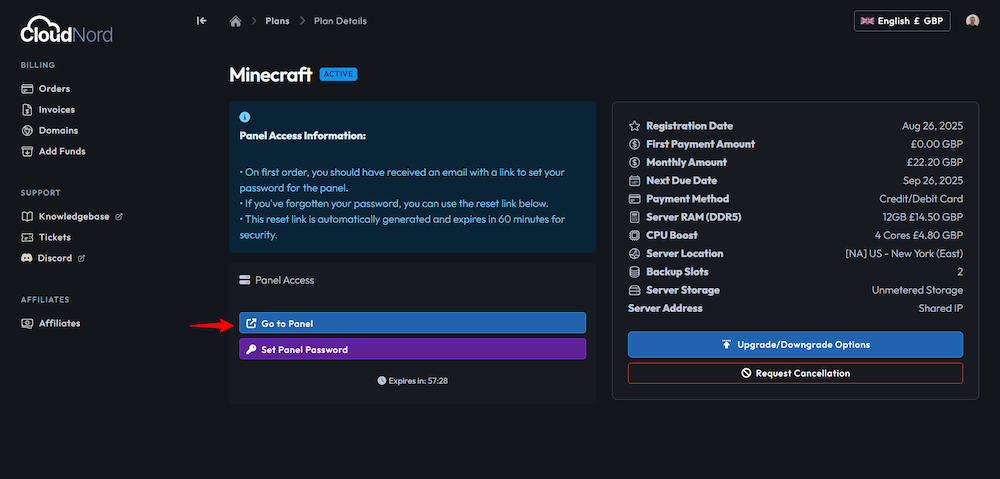Screen dimensions: 1000x479
Task: Click the CPU Boost chip icon
Action: (x=634, y=235)
